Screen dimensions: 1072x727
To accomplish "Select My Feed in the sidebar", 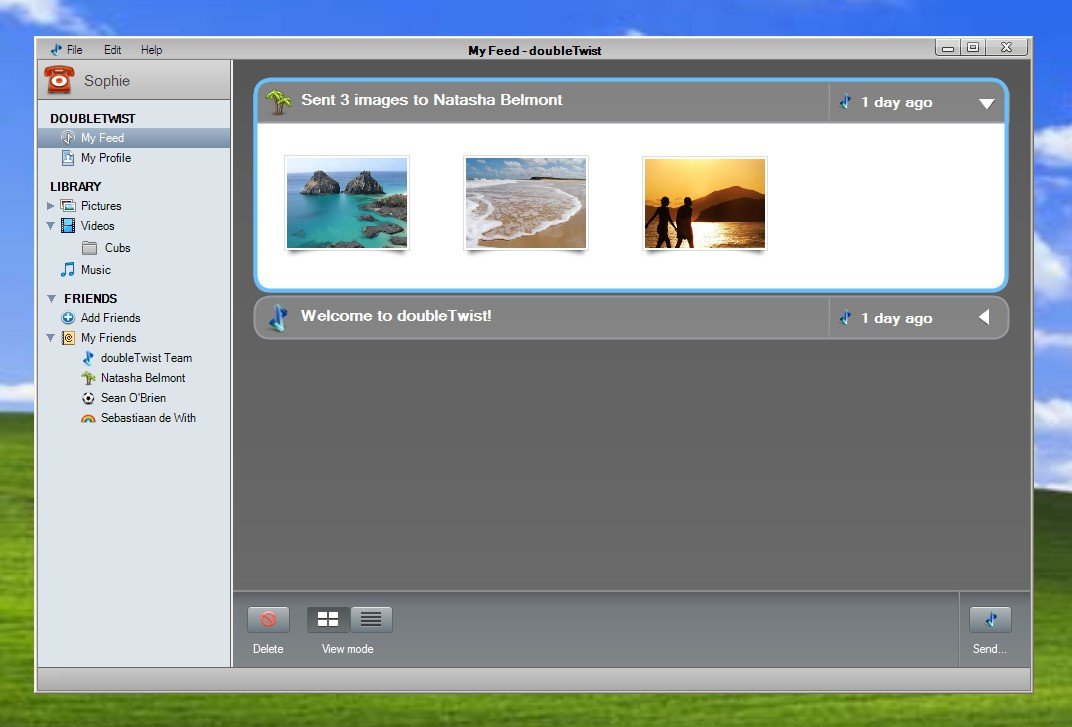I will pos(134,137).
